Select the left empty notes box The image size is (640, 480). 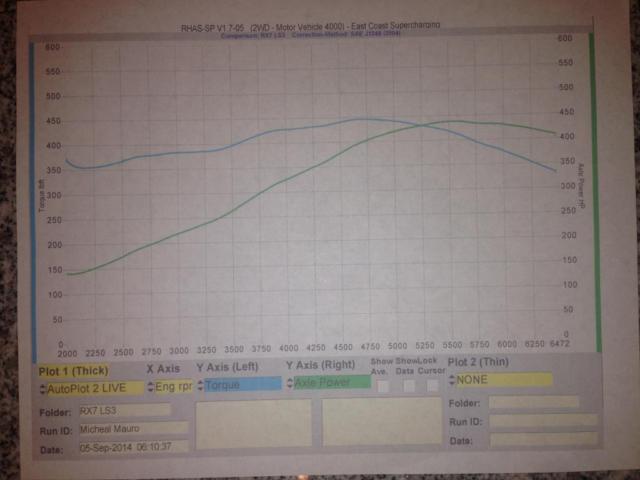[x=254, y=424]
